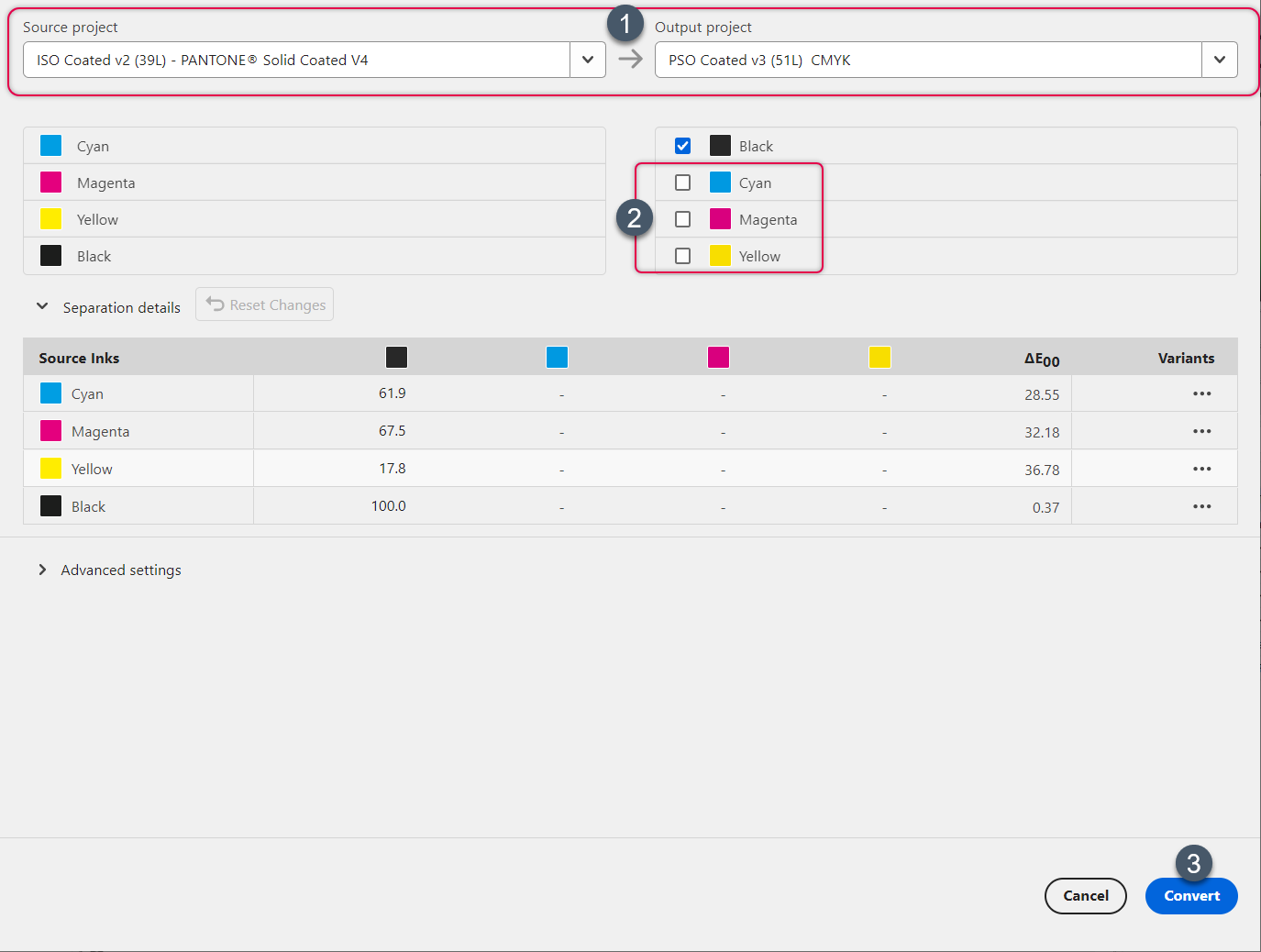Enable the Cyan output ink checkbox

(682, 183)
